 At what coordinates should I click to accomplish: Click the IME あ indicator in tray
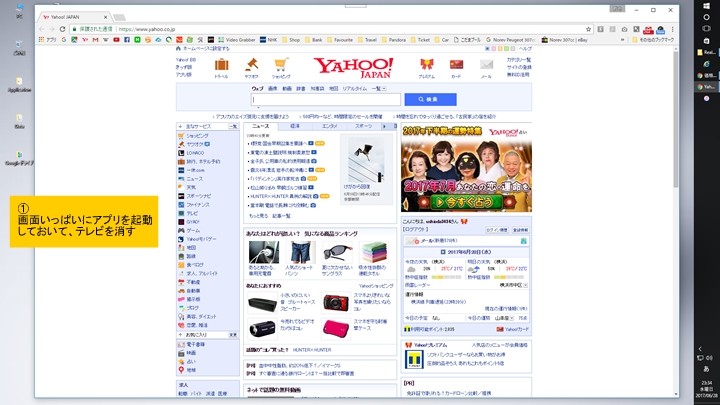point(706,369)
